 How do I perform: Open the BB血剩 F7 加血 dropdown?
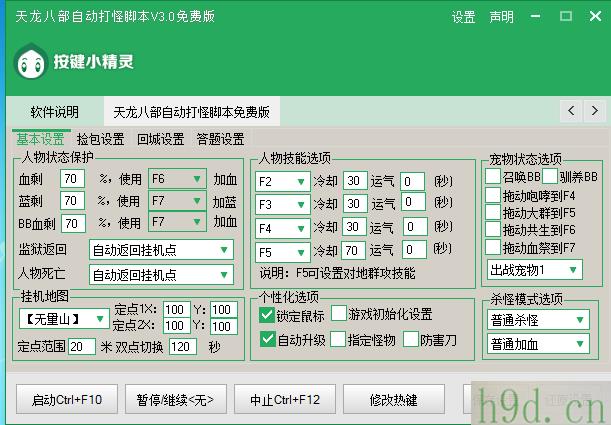(177, 222)
